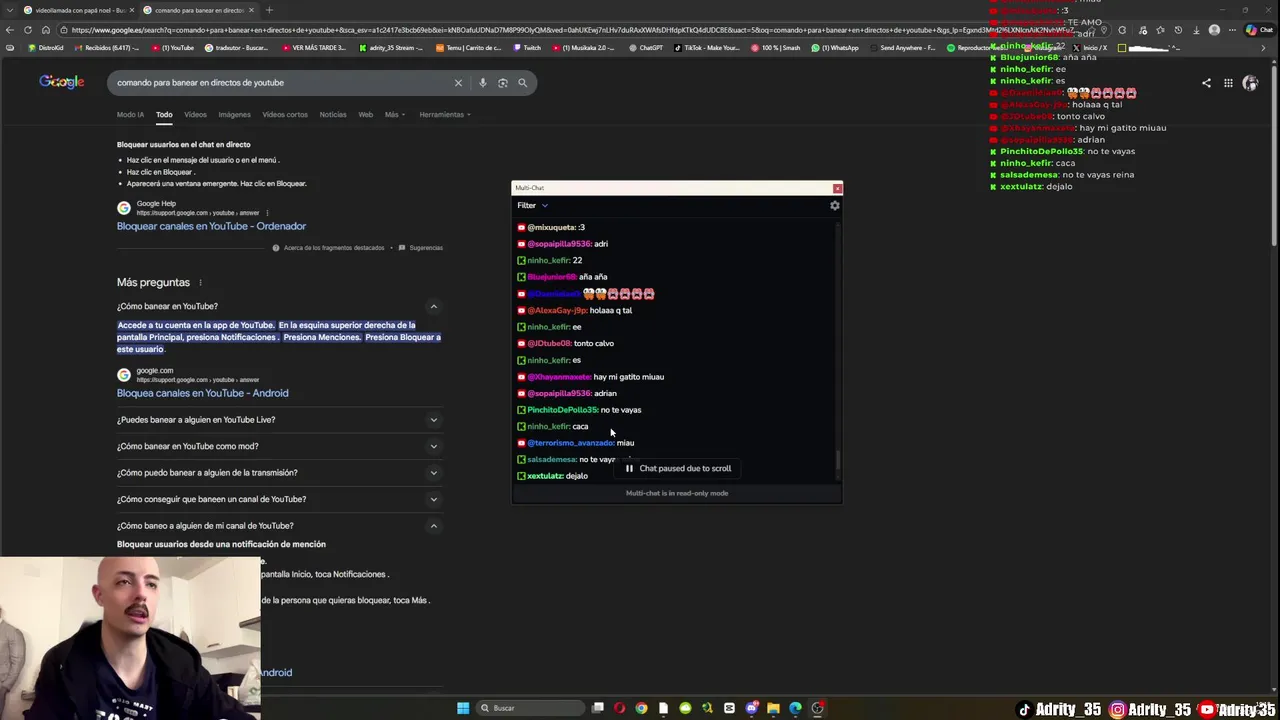Submit search with magnifying glass icon

(x=522, y=83)
